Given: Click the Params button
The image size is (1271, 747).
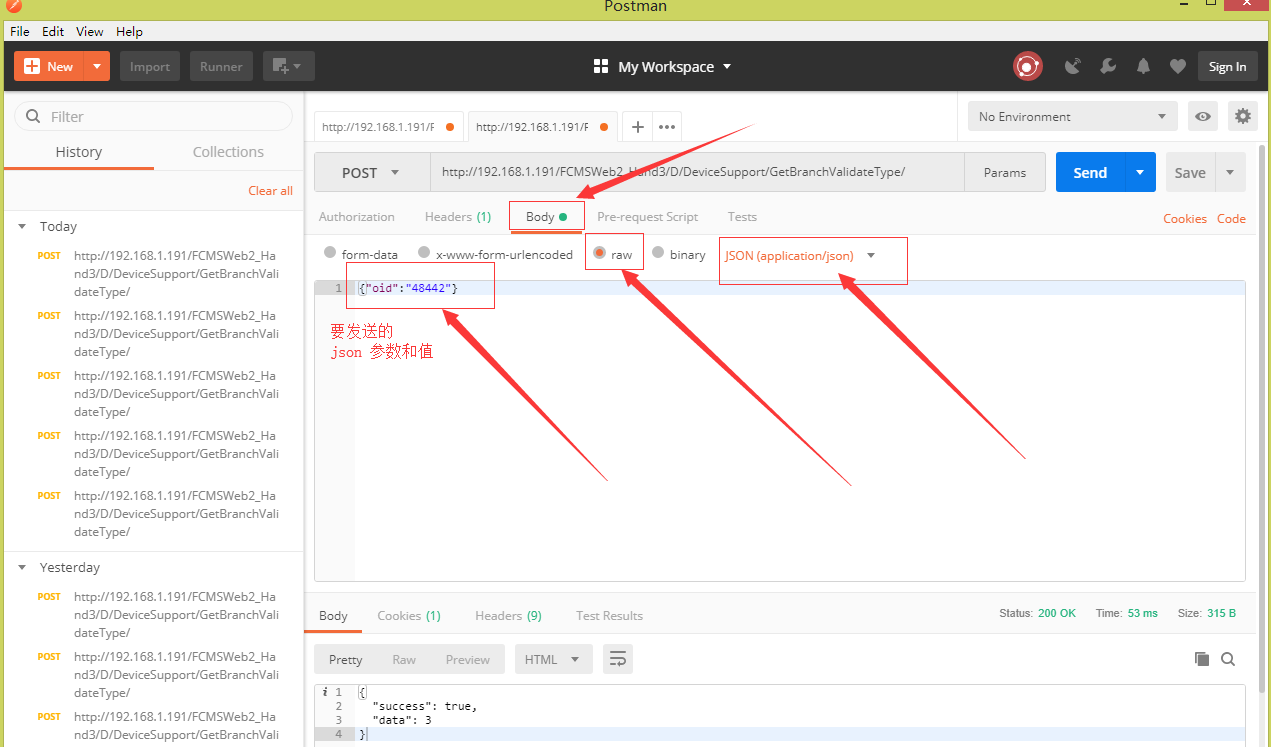Looking at the screenshot, I should point(1005,172).
